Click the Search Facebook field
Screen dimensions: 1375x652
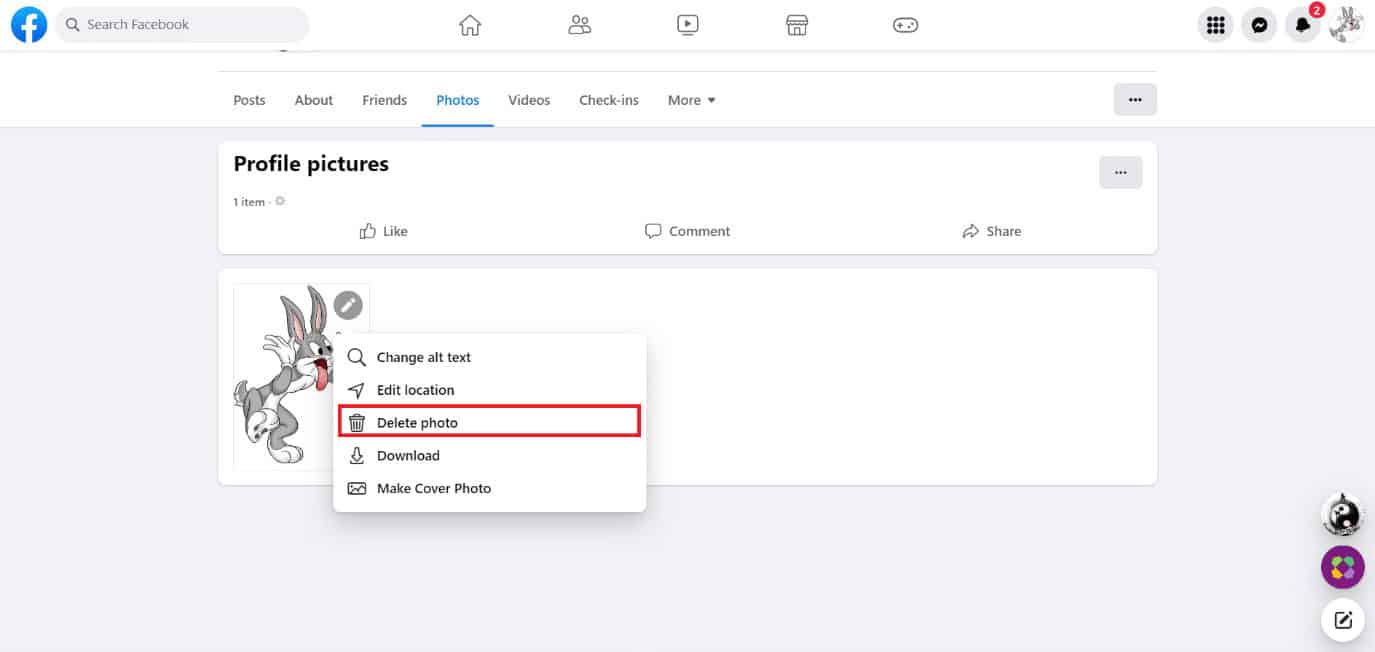click(x=182, y=24)
